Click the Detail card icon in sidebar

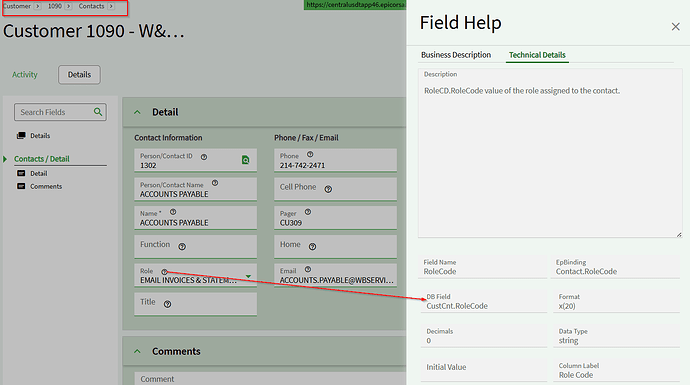click(x=21, y=173)
